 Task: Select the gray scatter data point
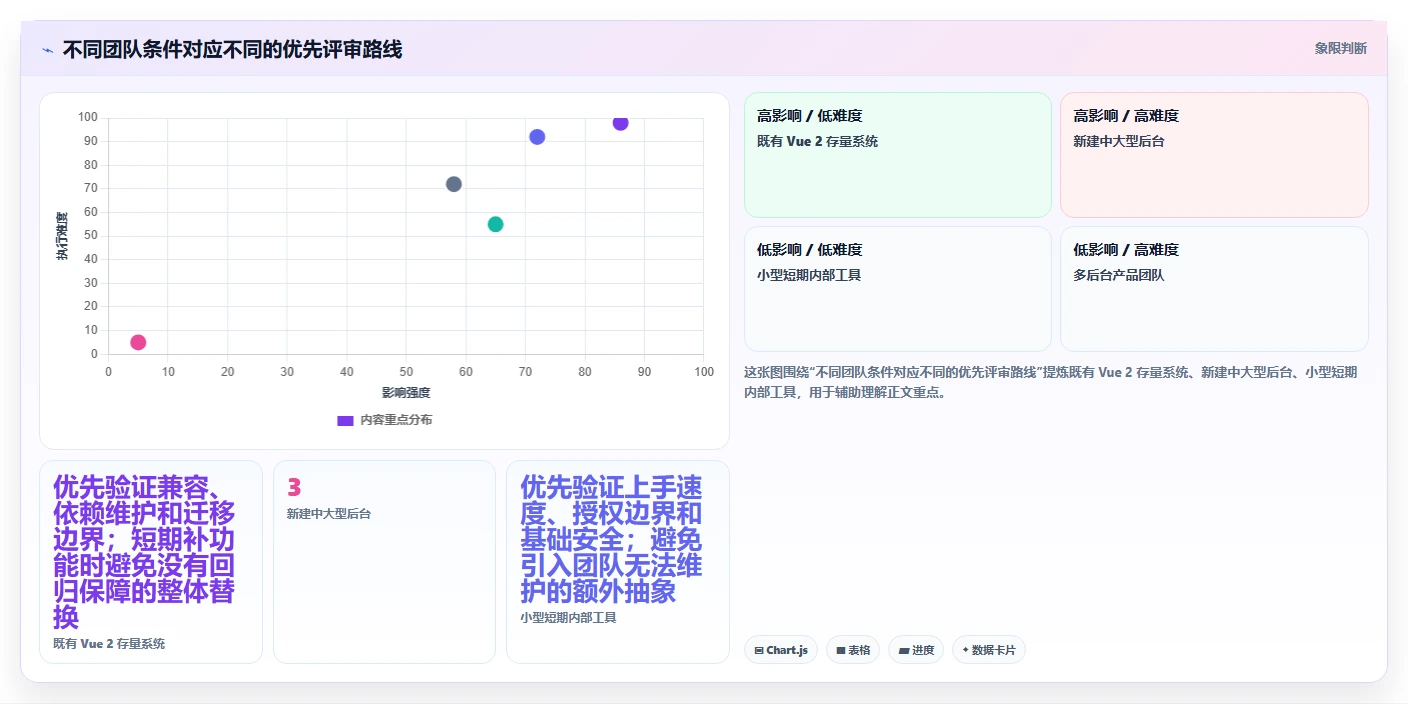pos(453,184)
